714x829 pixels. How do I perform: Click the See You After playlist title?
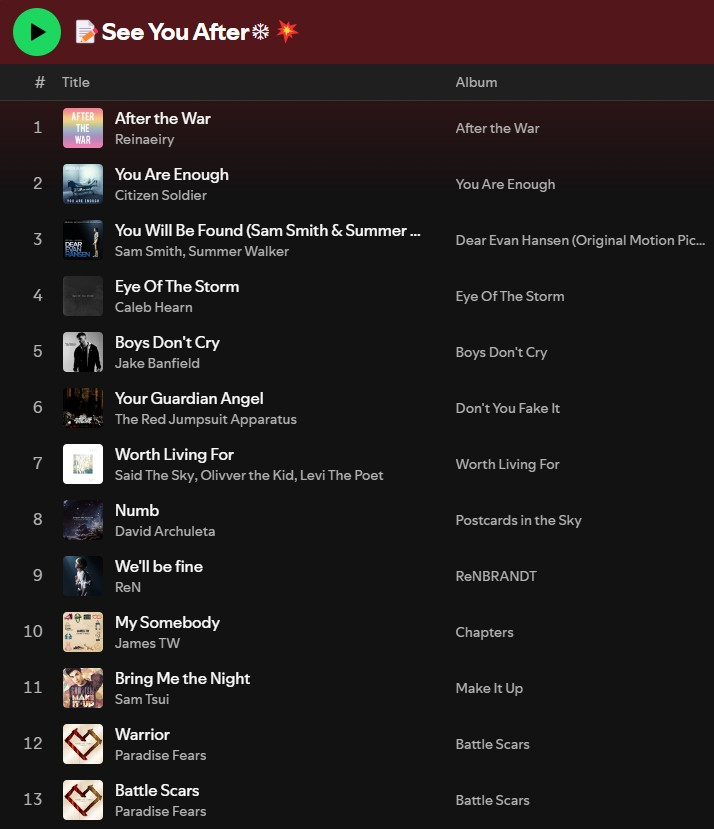point(175,32)
